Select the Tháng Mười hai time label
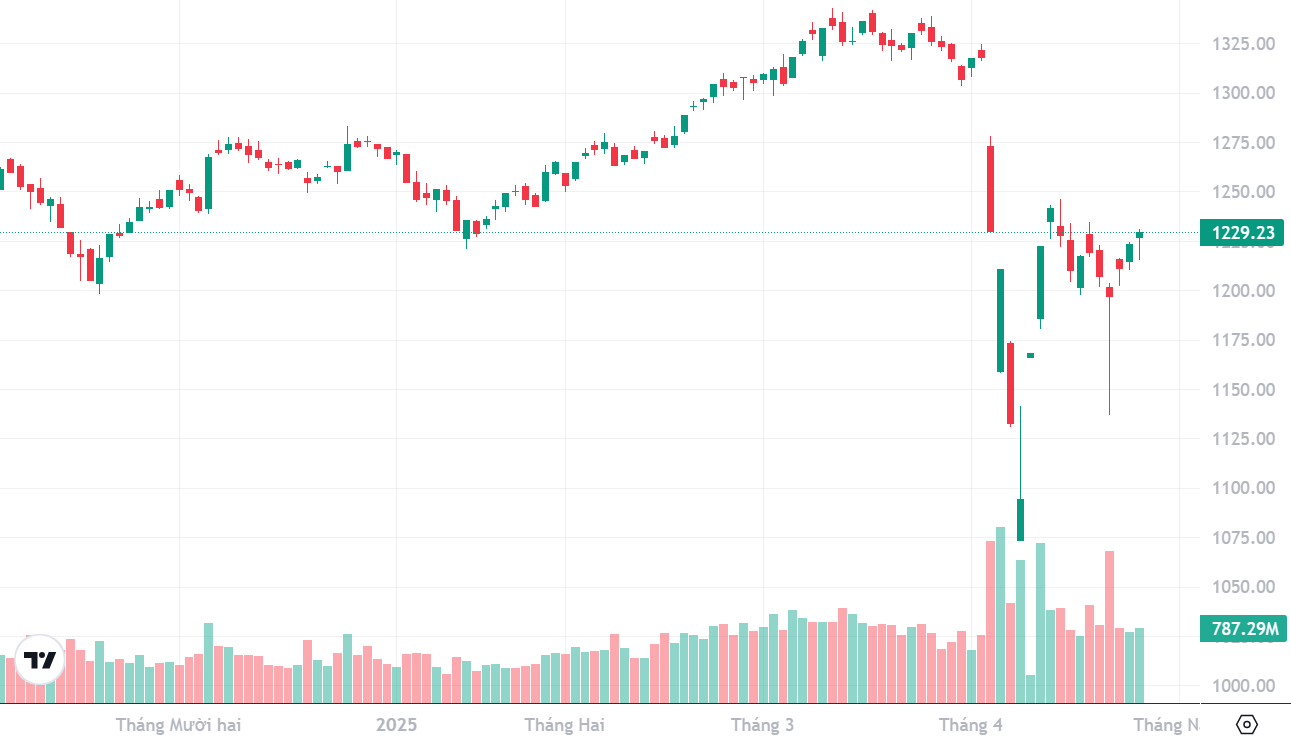Viewport: 1291px width, 741px height. tap(178, 725)
